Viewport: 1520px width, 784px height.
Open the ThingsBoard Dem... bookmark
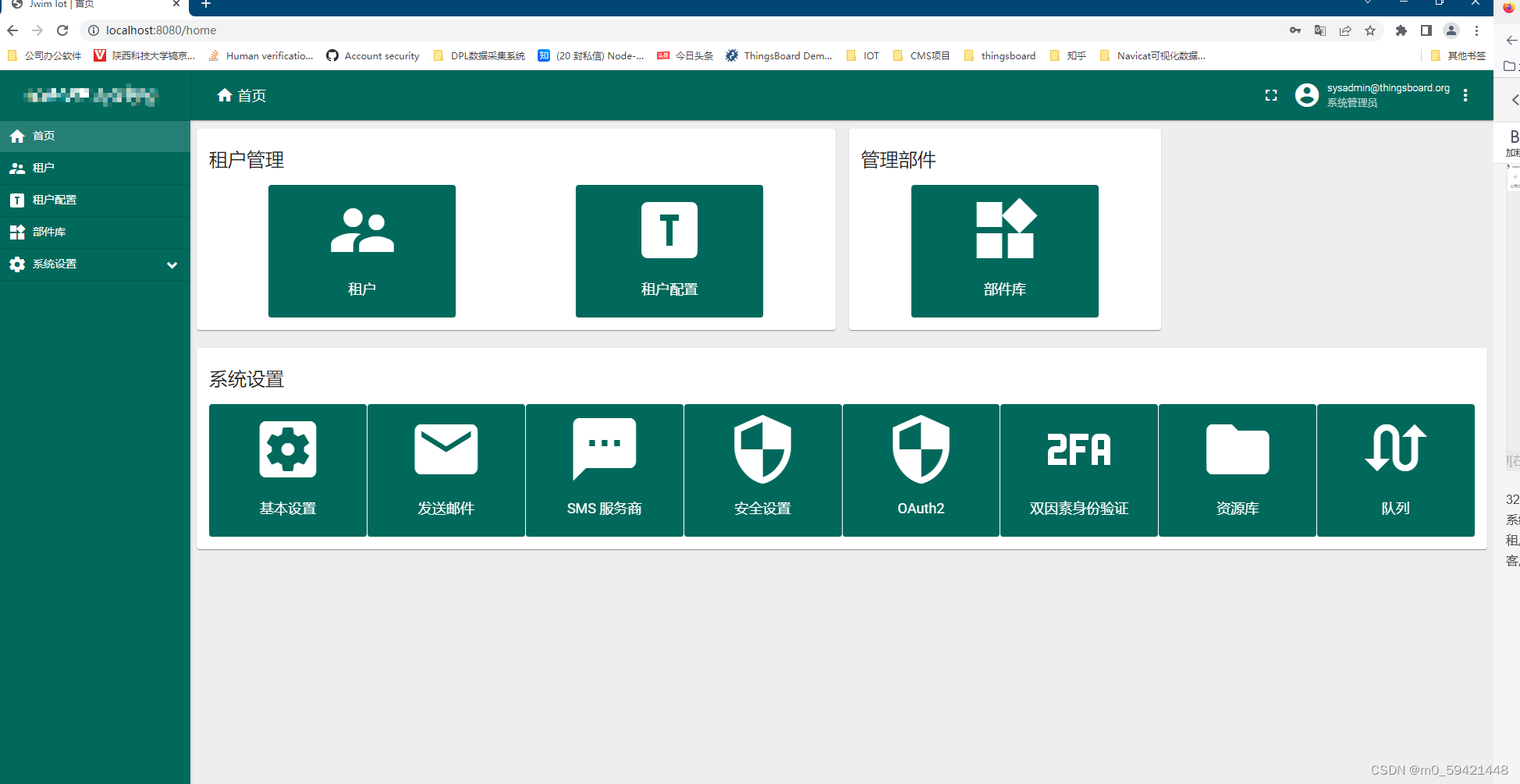point(779,55)
